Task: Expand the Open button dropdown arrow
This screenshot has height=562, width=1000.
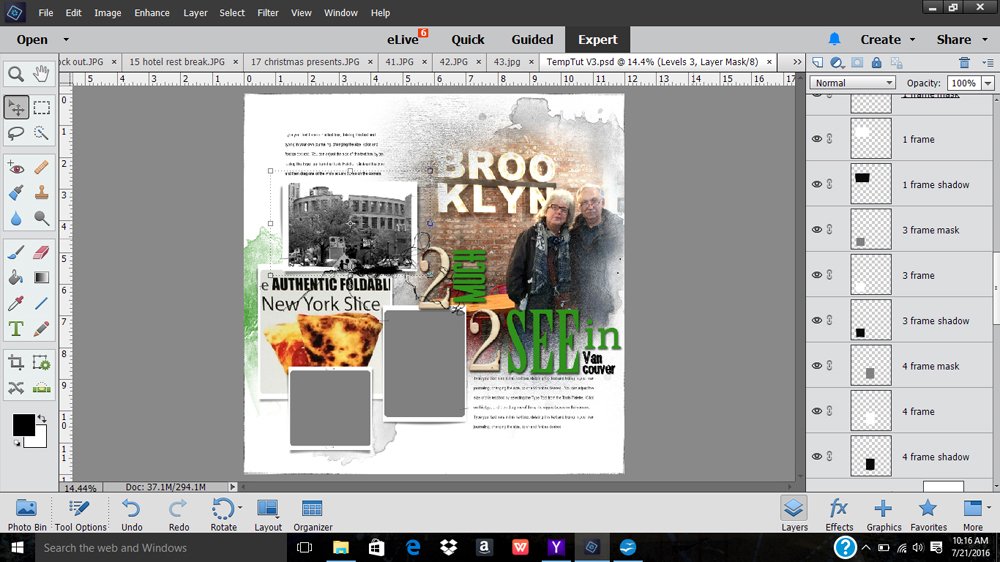Action: pos(66,40)
